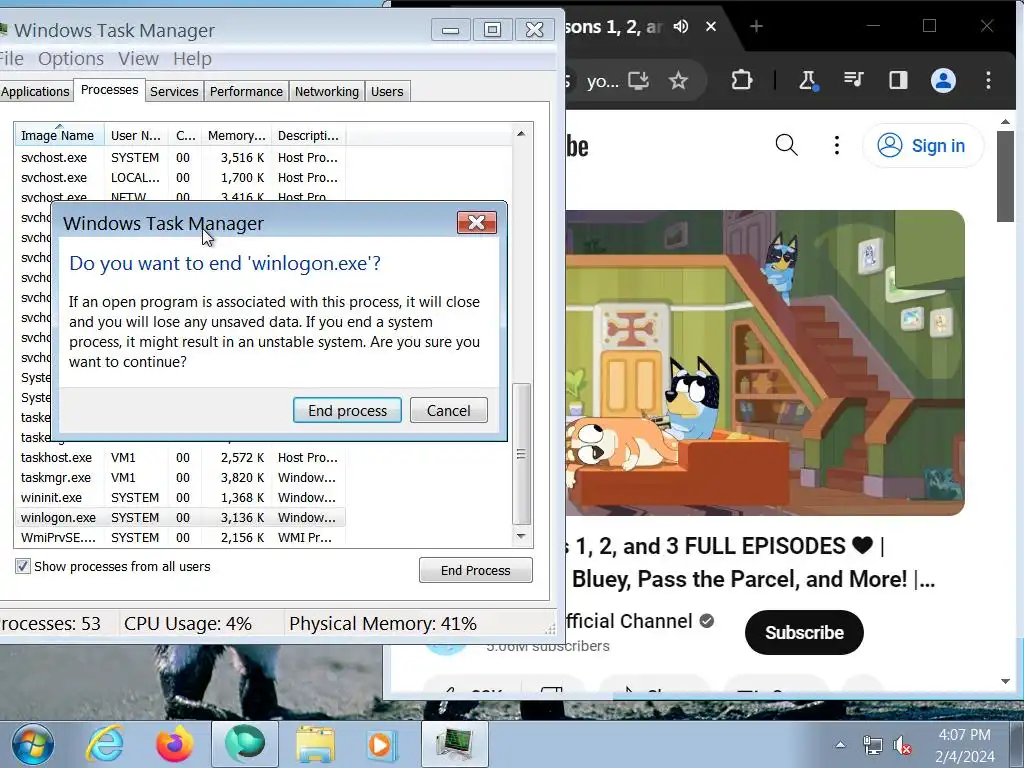Click the process list scrollbar thumb
This screenshot has height=768, width=1024.
point(521,453)
